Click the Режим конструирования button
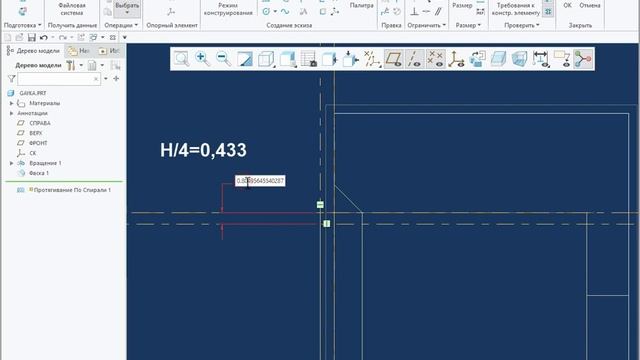 pyautogui.click(x=228, y=9)
